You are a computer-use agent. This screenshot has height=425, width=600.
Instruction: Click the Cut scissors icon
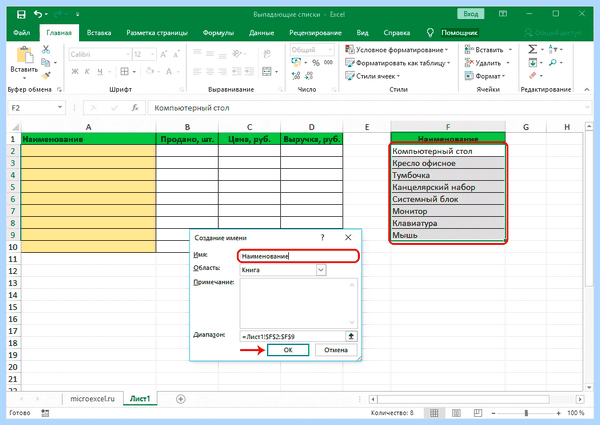pyautogui.click(x=46, y=49)
